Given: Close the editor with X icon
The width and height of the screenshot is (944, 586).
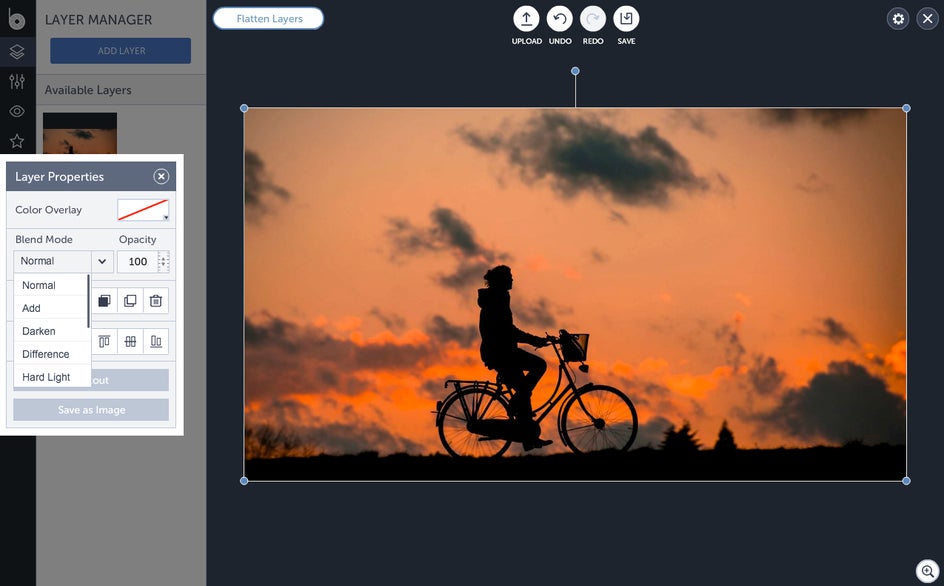Looking at the screenshot, I should coord(927,19).
